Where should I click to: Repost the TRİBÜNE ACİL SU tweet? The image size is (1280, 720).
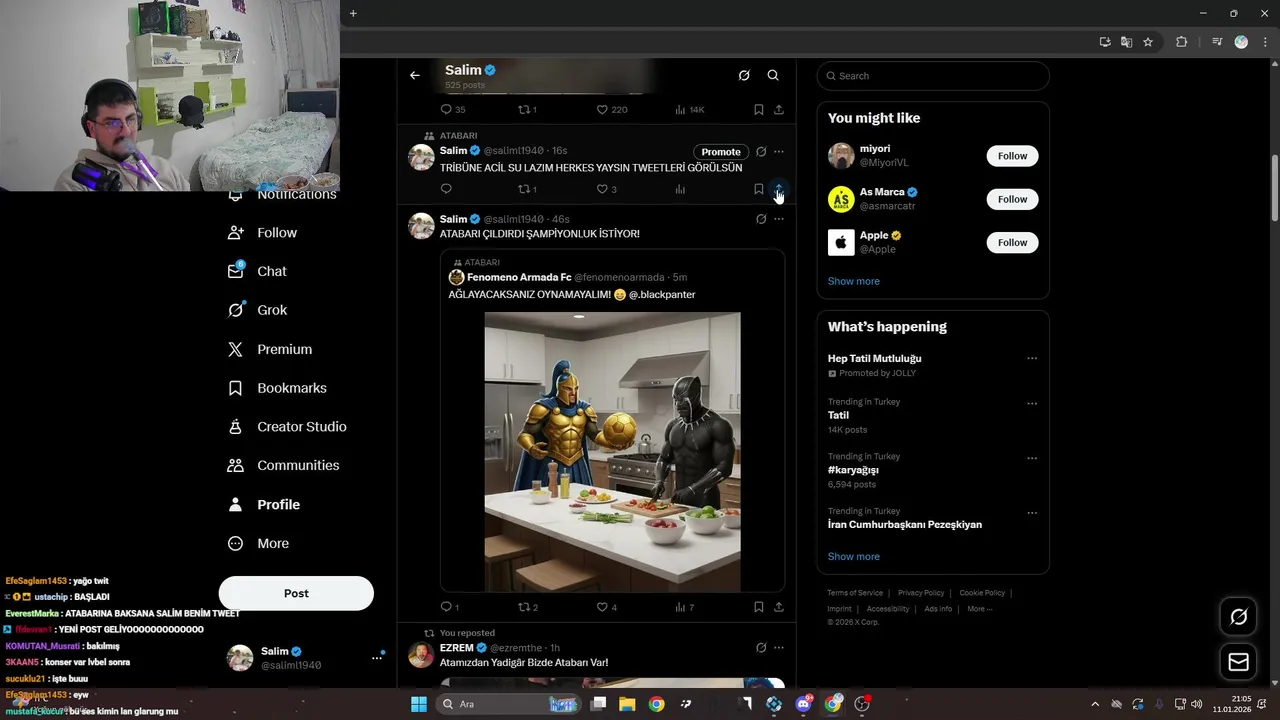527,189
